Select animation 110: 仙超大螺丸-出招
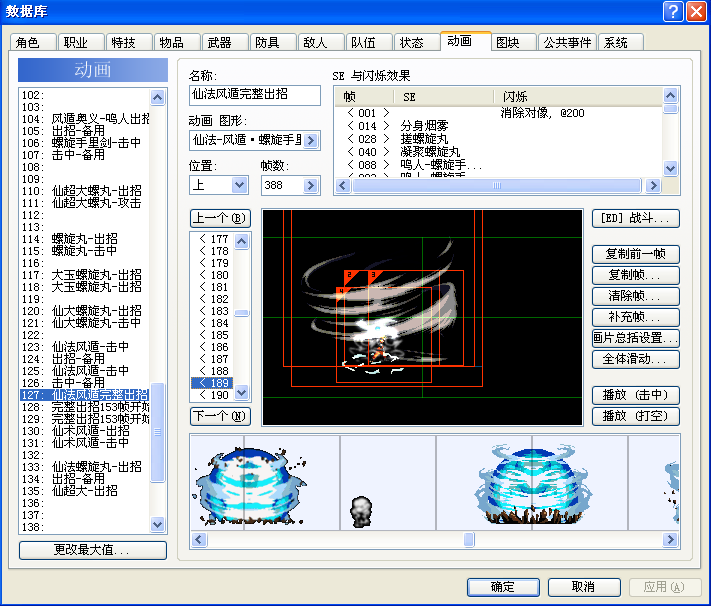The image size is (711, 606). point(86,191)
